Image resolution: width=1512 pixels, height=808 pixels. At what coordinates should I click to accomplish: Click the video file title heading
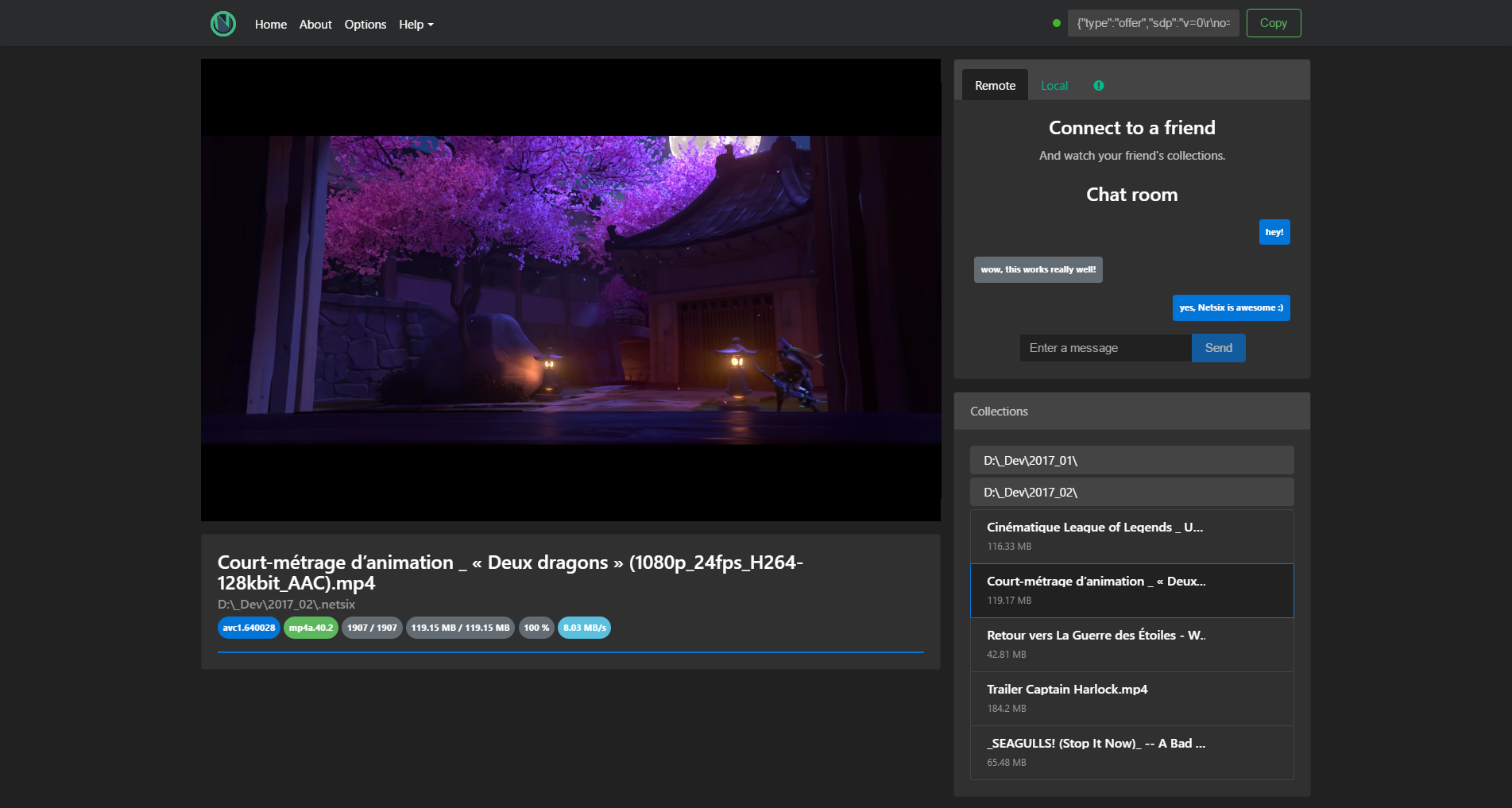[510, 572]
